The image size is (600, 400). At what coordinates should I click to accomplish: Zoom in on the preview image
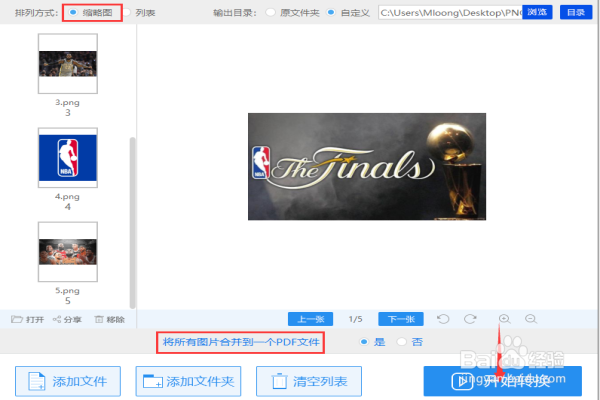[504, 319]
